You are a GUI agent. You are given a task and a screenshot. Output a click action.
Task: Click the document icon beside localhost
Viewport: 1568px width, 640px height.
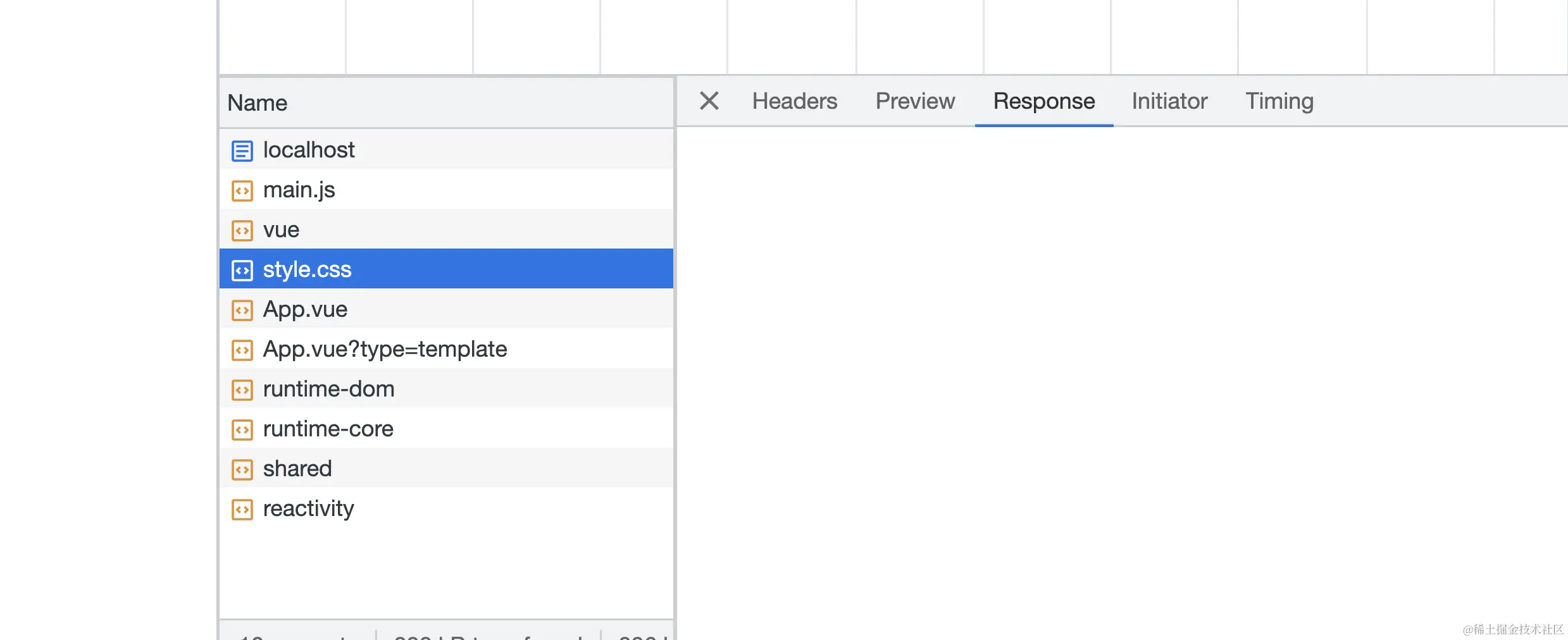[x=242, y=151]
